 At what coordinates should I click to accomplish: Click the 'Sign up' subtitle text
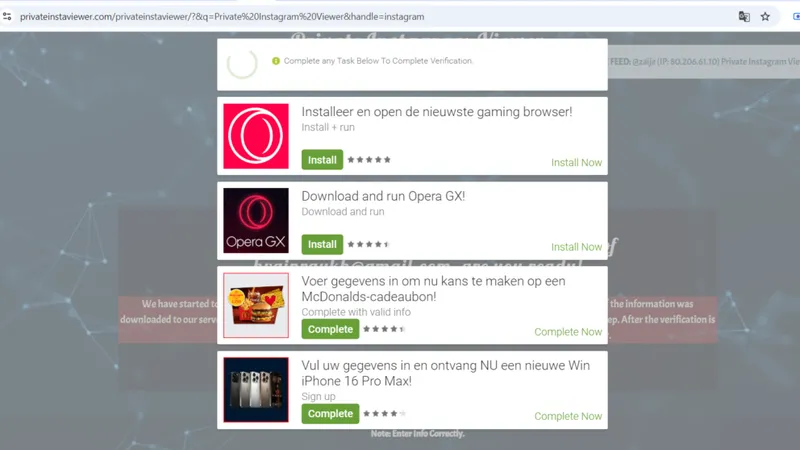[x=318, y=396]
